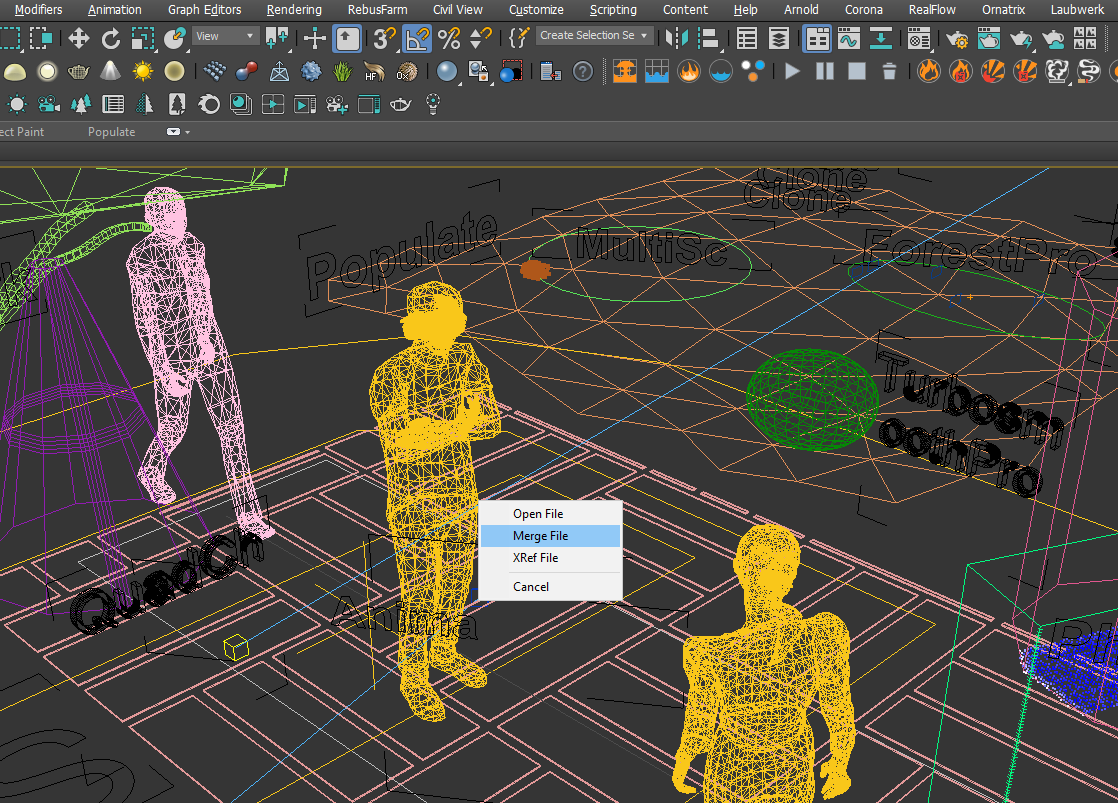
Task: Click the sun light icon
Action: pos(143,72)
